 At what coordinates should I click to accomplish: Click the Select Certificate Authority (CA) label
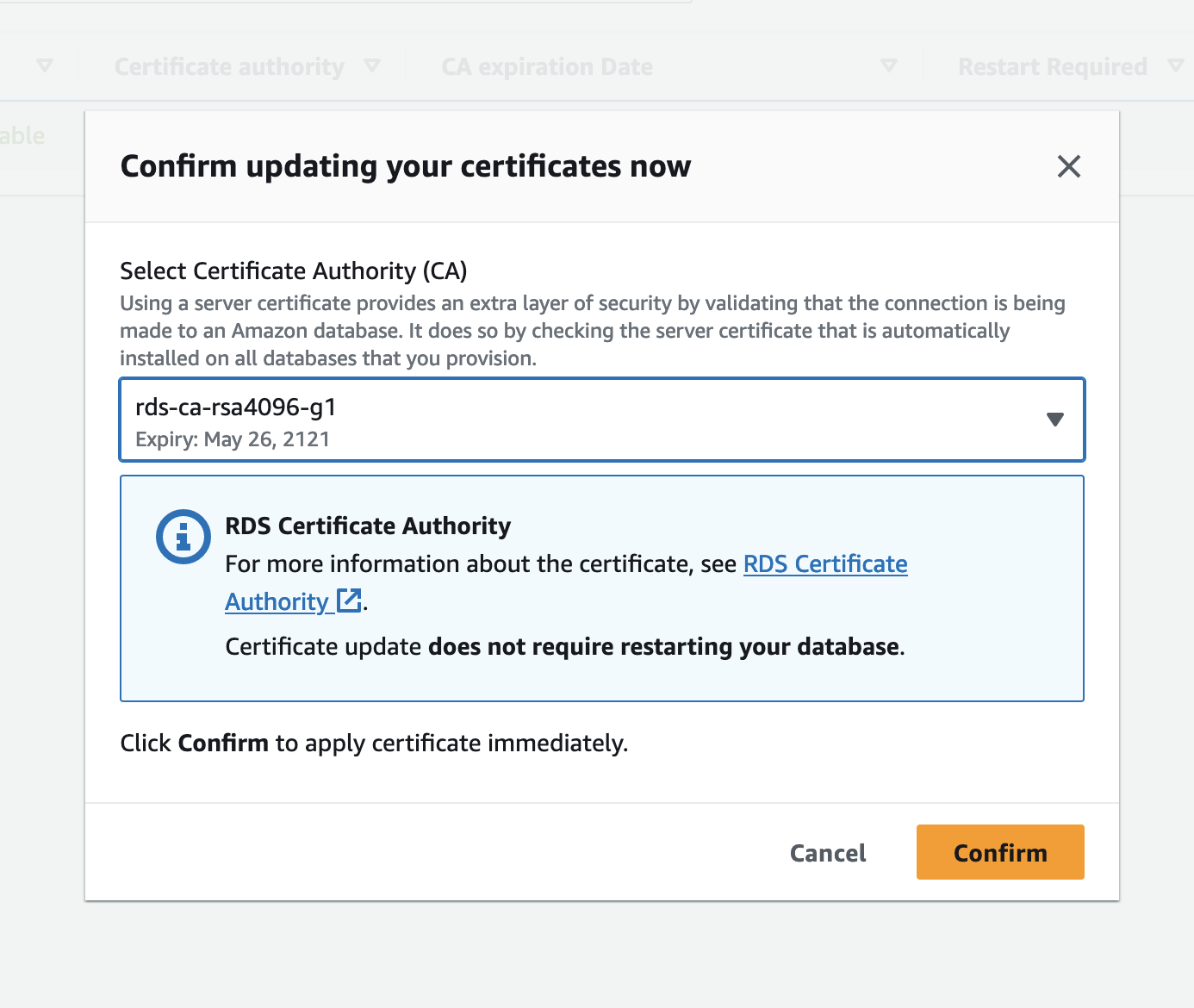[293, 271]
